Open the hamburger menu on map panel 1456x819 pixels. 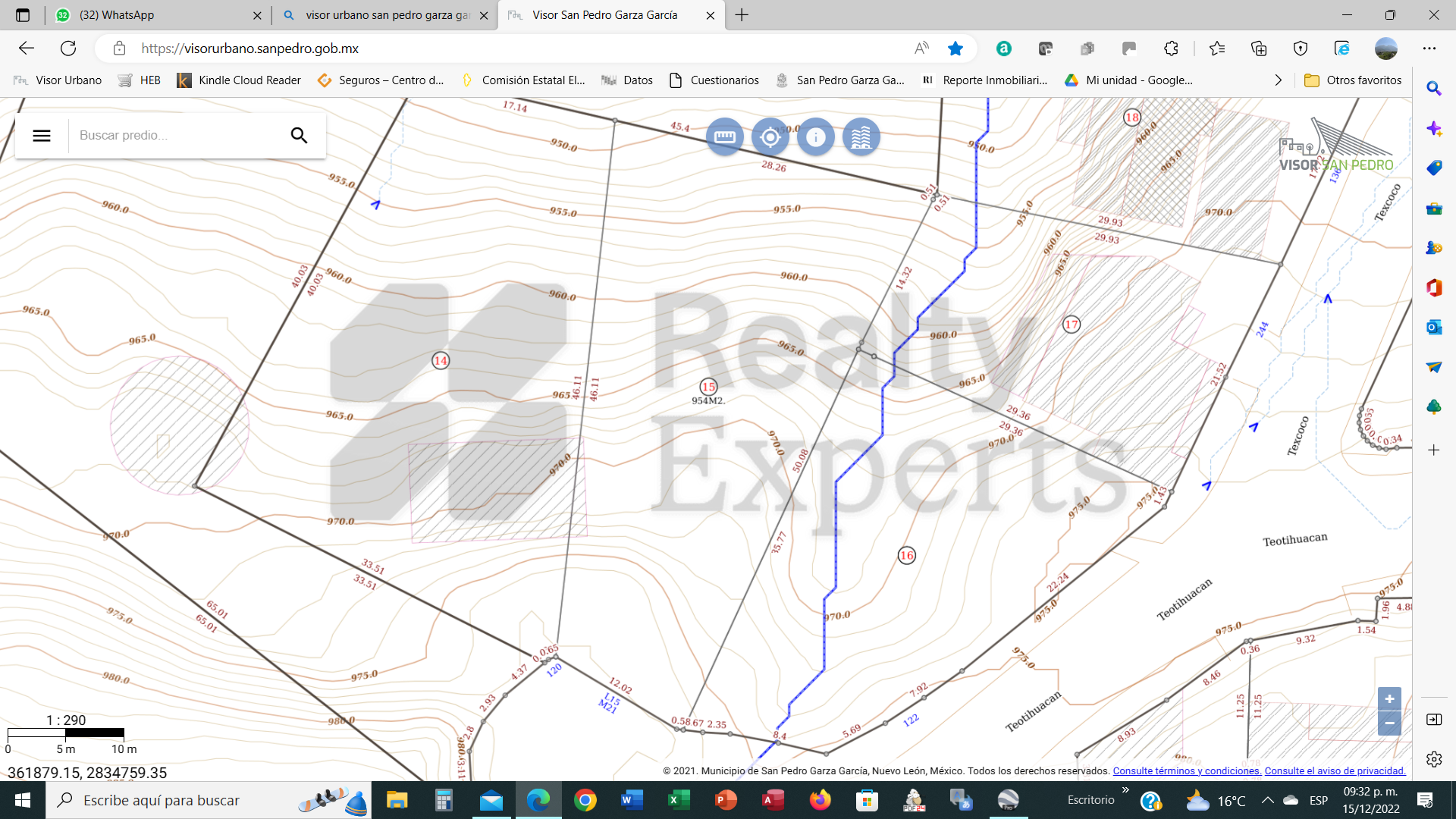tap(42, 136)
